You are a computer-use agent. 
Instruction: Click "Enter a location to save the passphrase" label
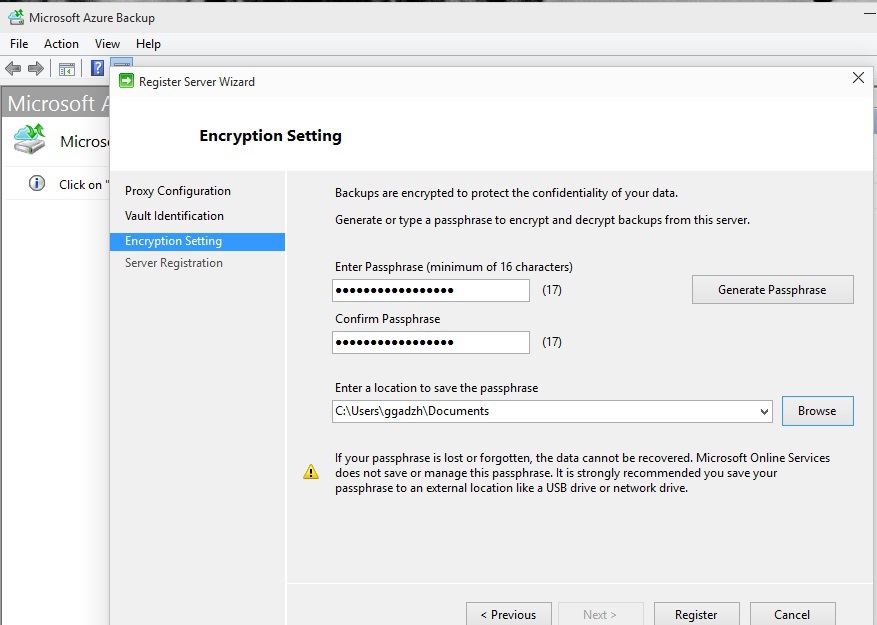point(436,388)
